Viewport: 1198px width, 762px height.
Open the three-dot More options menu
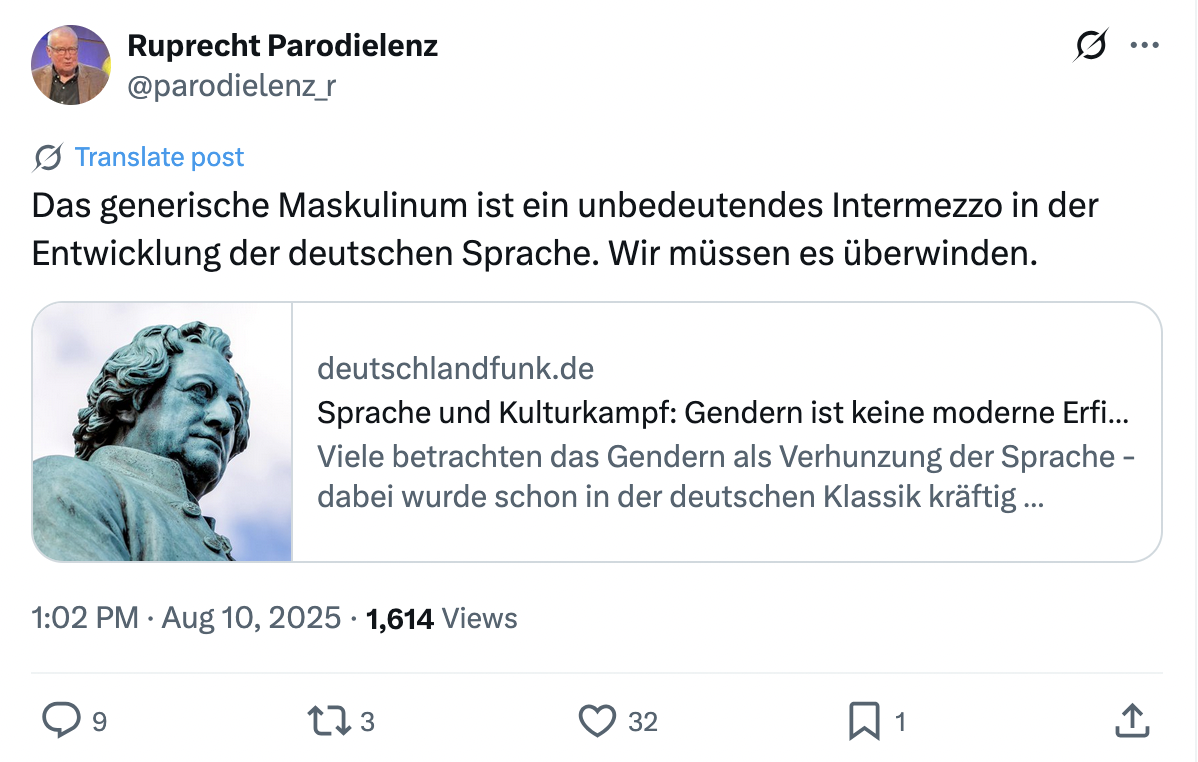click(x=1144, y=45)
